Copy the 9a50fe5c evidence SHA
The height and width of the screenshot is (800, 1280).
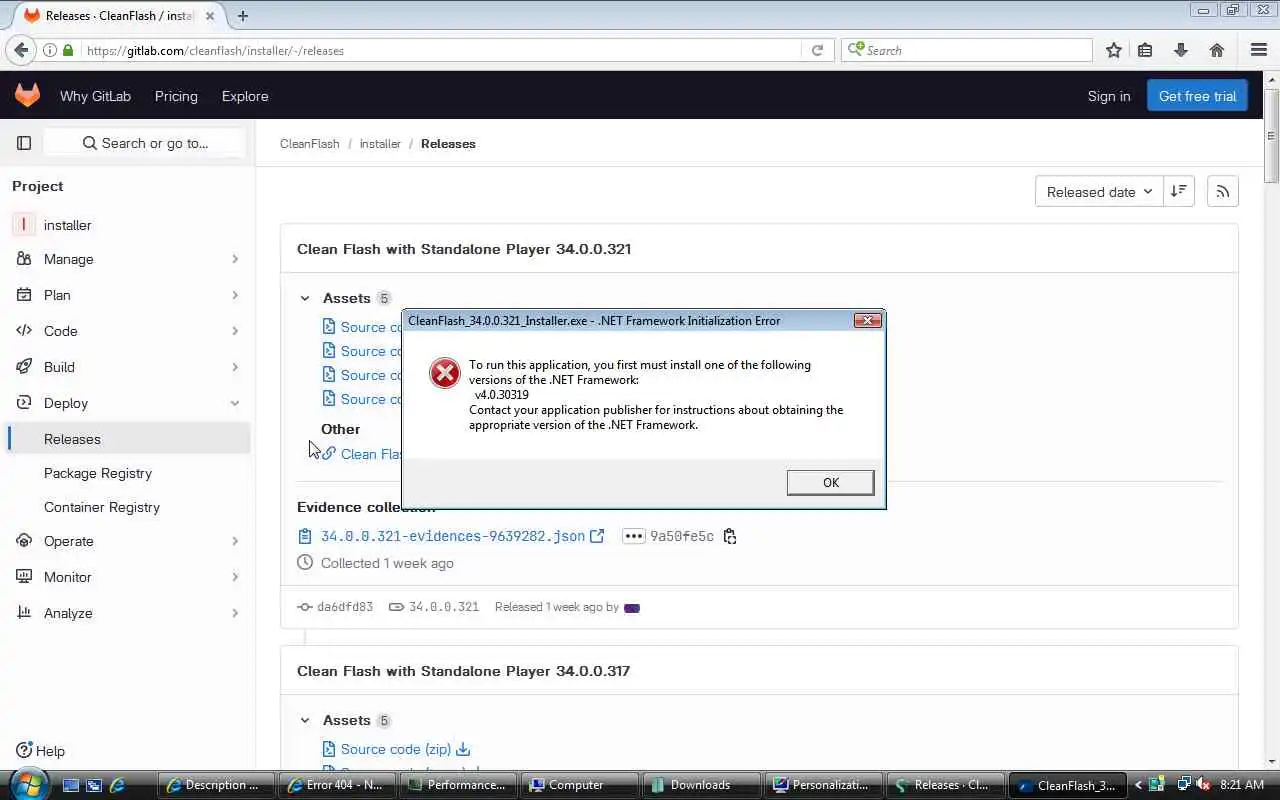coord(730,536)
